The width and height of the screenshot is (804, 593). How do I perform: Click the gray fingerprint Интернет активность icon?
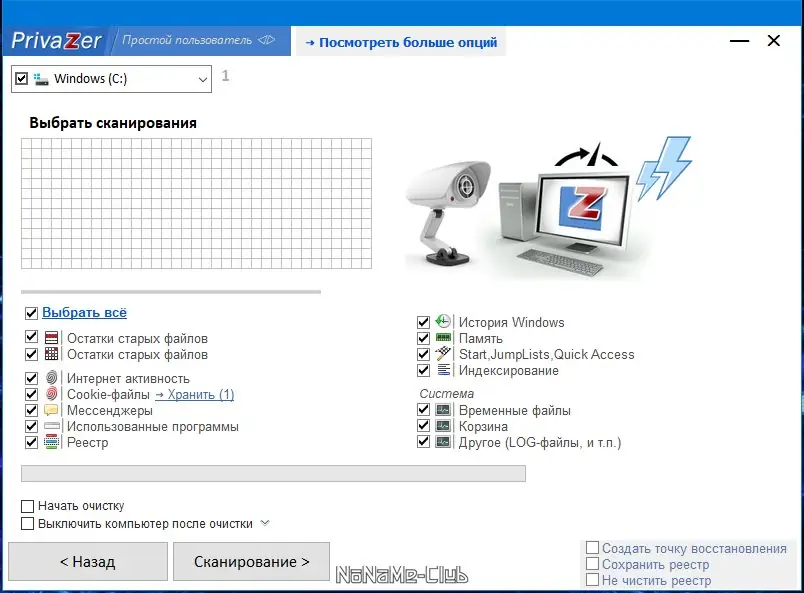[x=51, y=378]
